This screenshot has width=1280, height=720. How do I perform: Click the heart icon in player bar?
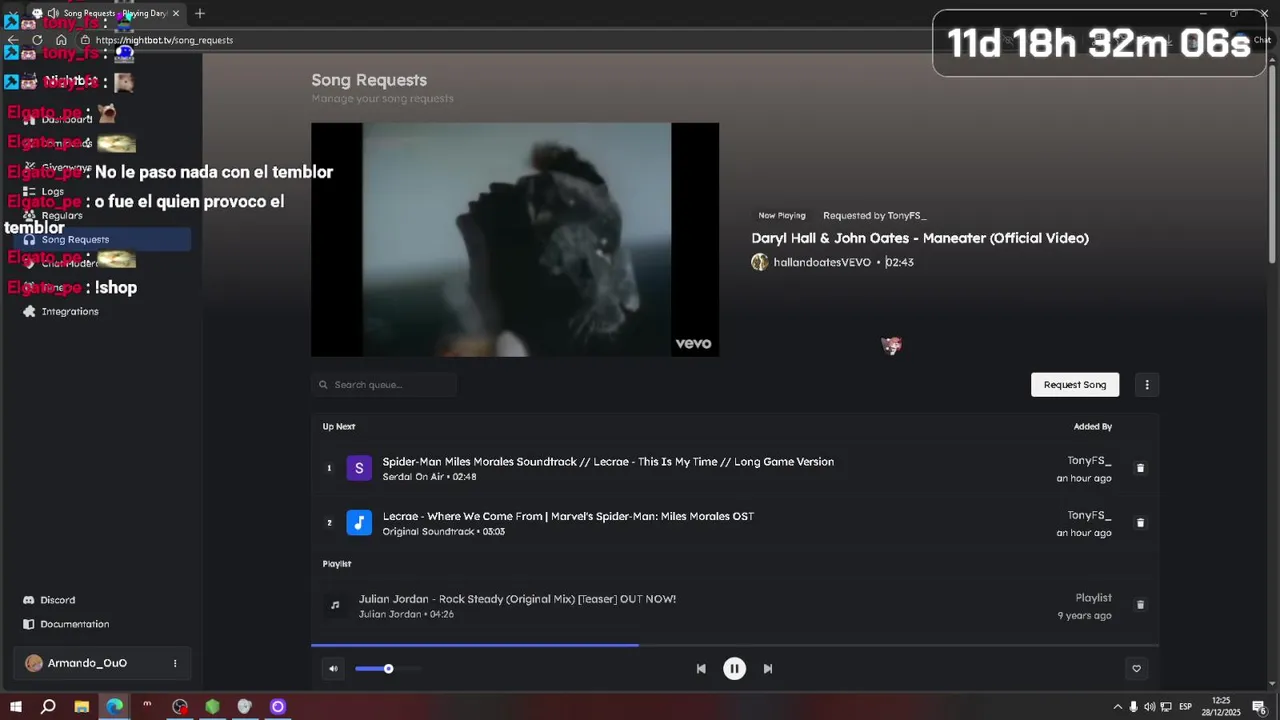coord(1136,669)
